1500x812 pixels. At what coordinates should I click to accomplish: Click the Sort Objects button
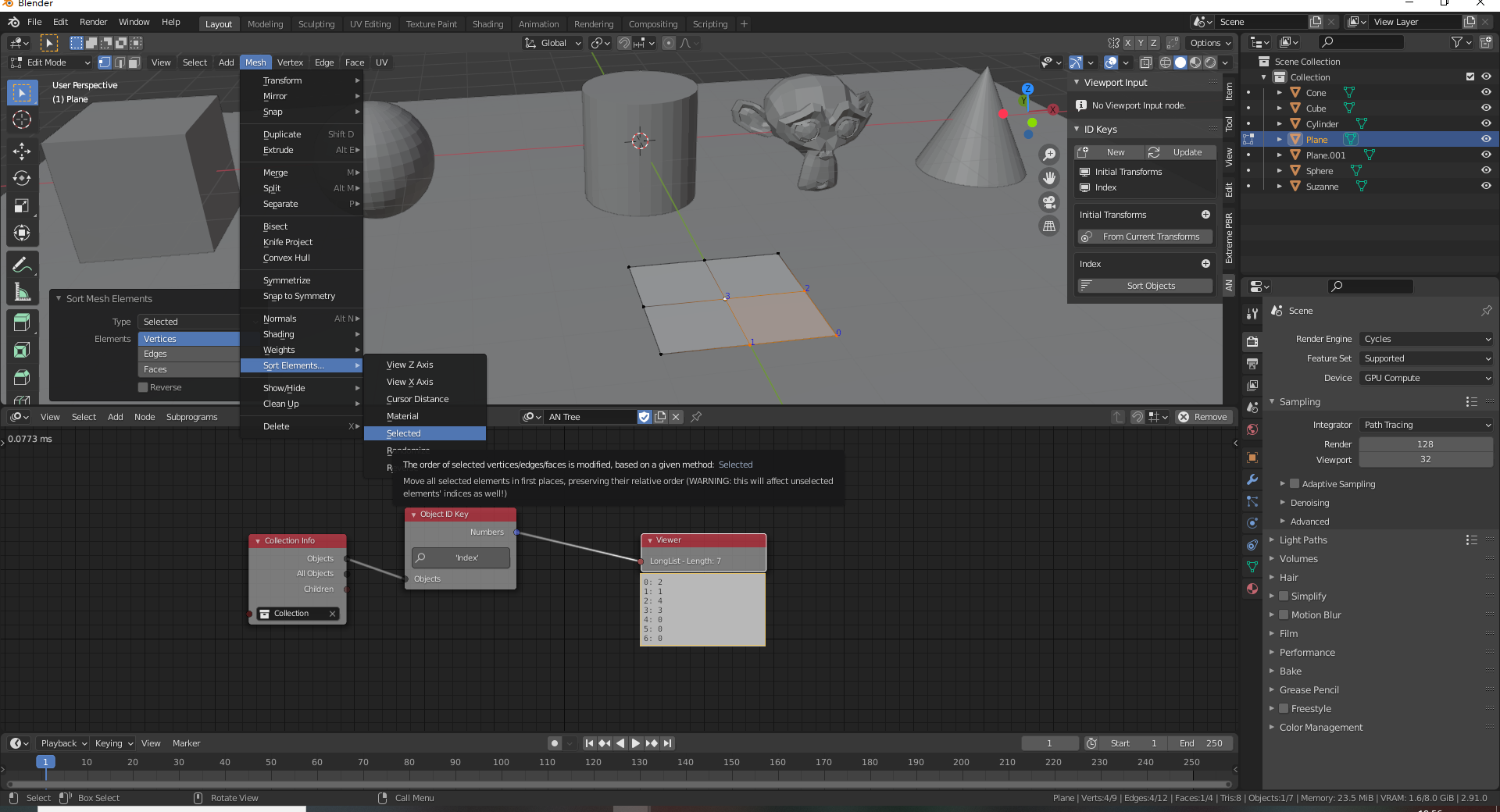(x=1145, y=286)
